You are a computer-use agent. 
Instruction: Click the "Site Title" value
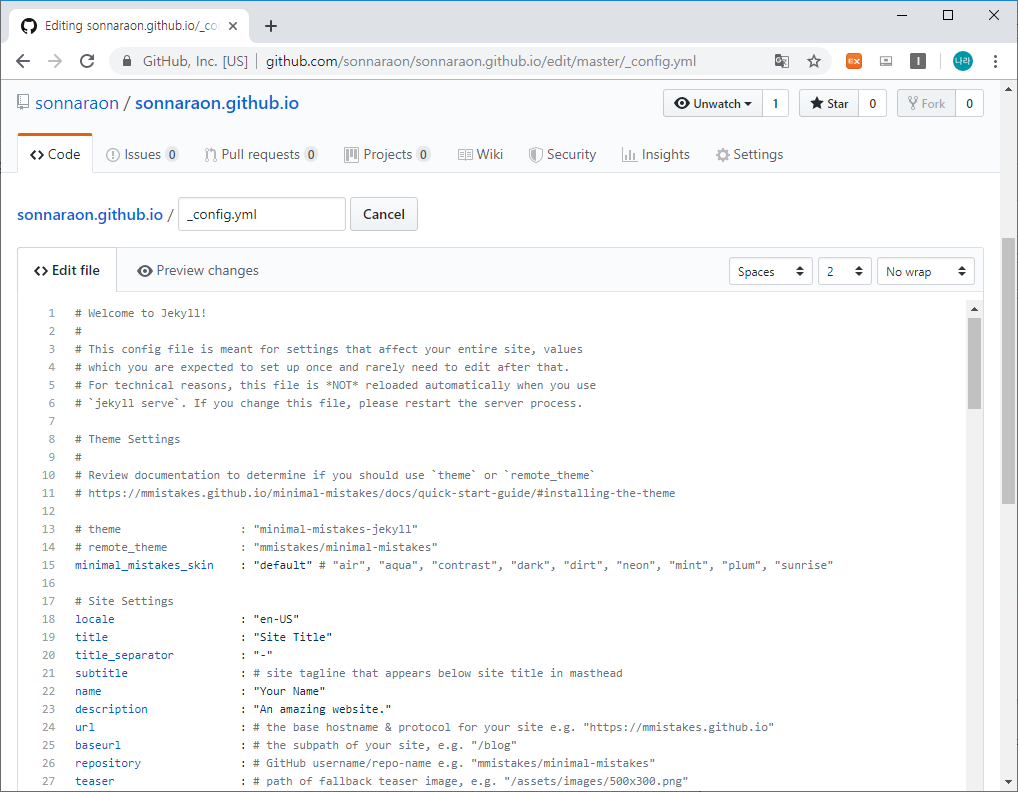(293, 637)
